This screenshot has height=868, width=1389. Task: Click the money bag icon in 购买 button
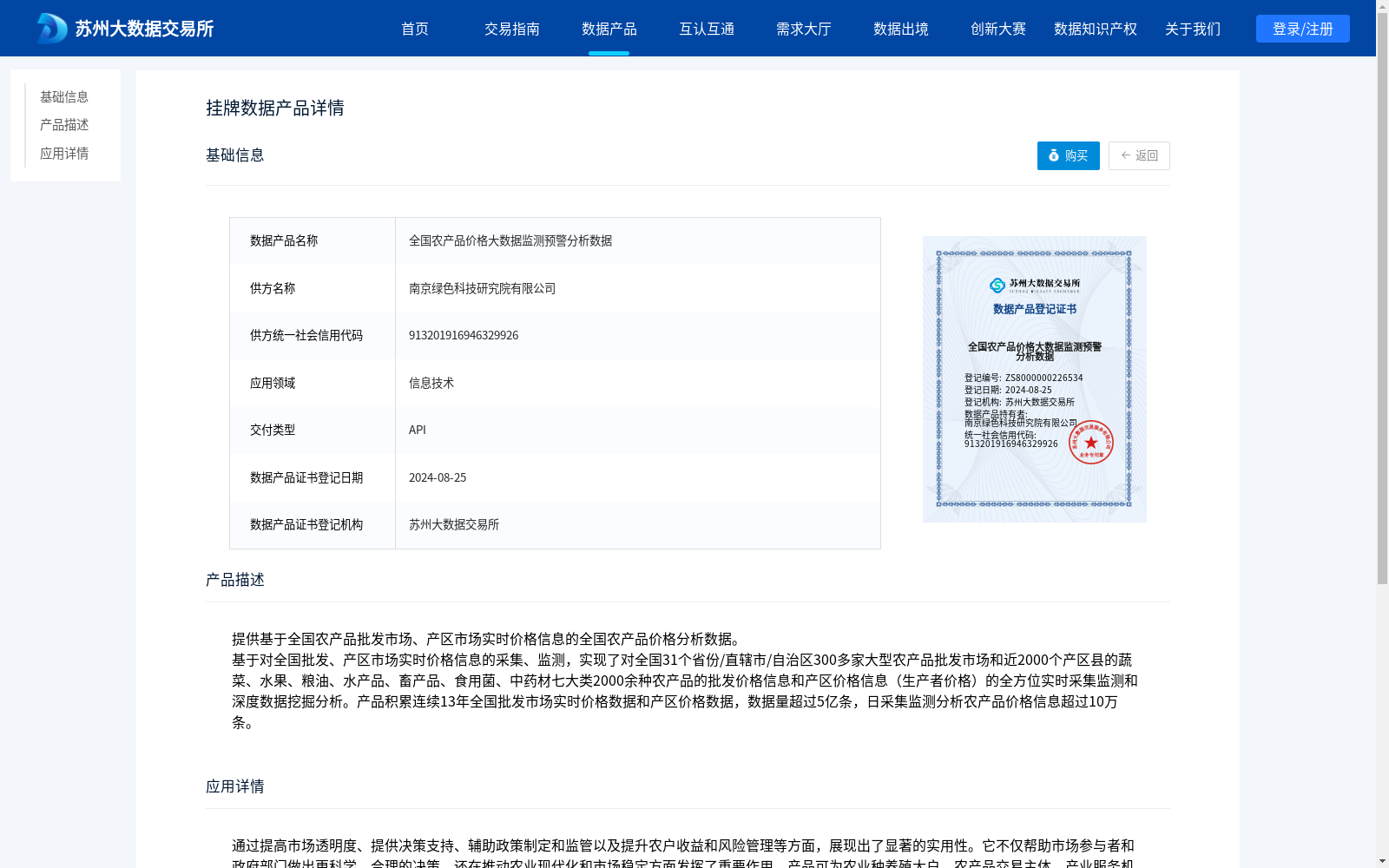(x=1054, y=155)
